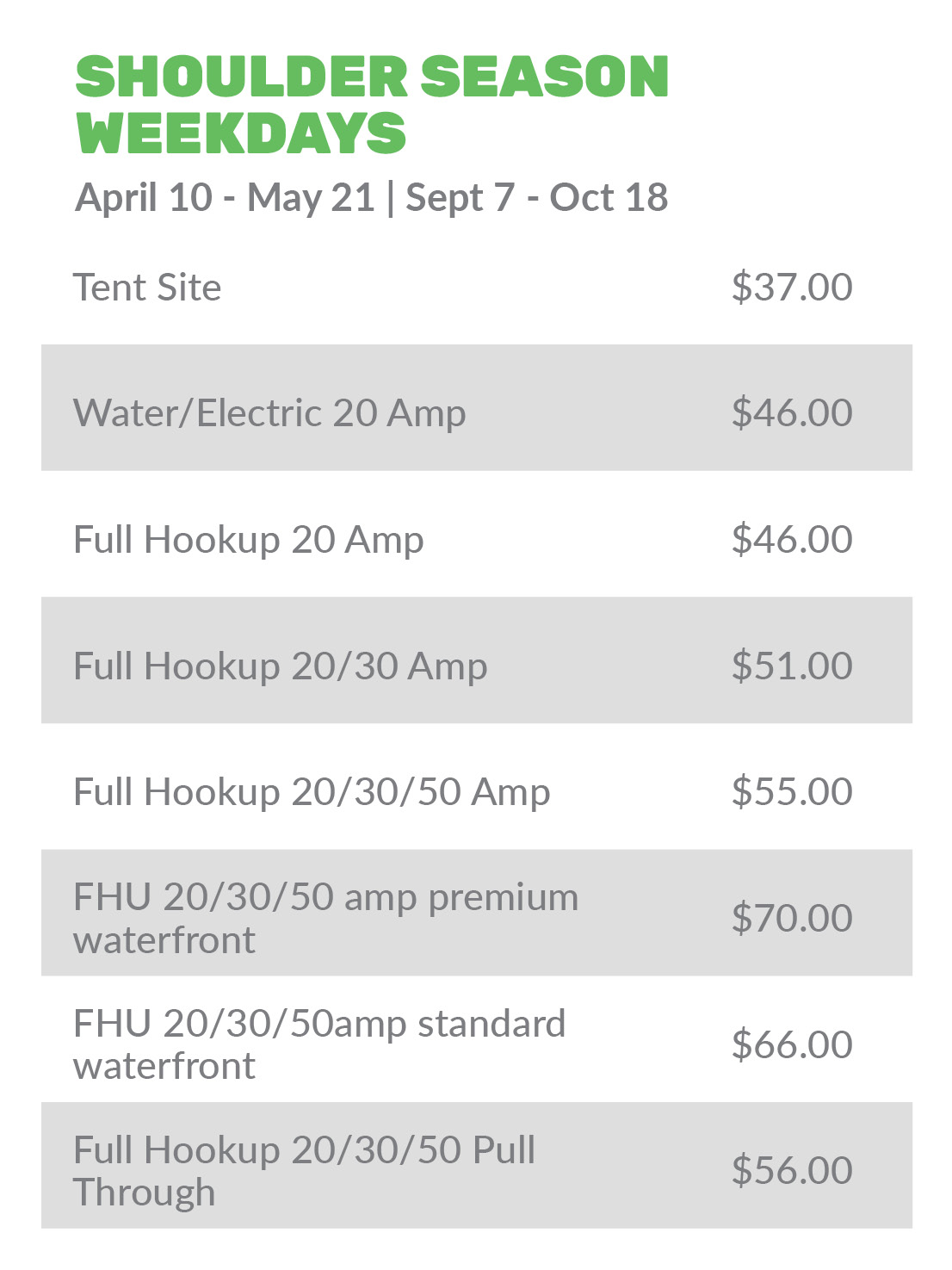Click the $55.00 price
This screenshot has height=1270, width=952.
792,792
